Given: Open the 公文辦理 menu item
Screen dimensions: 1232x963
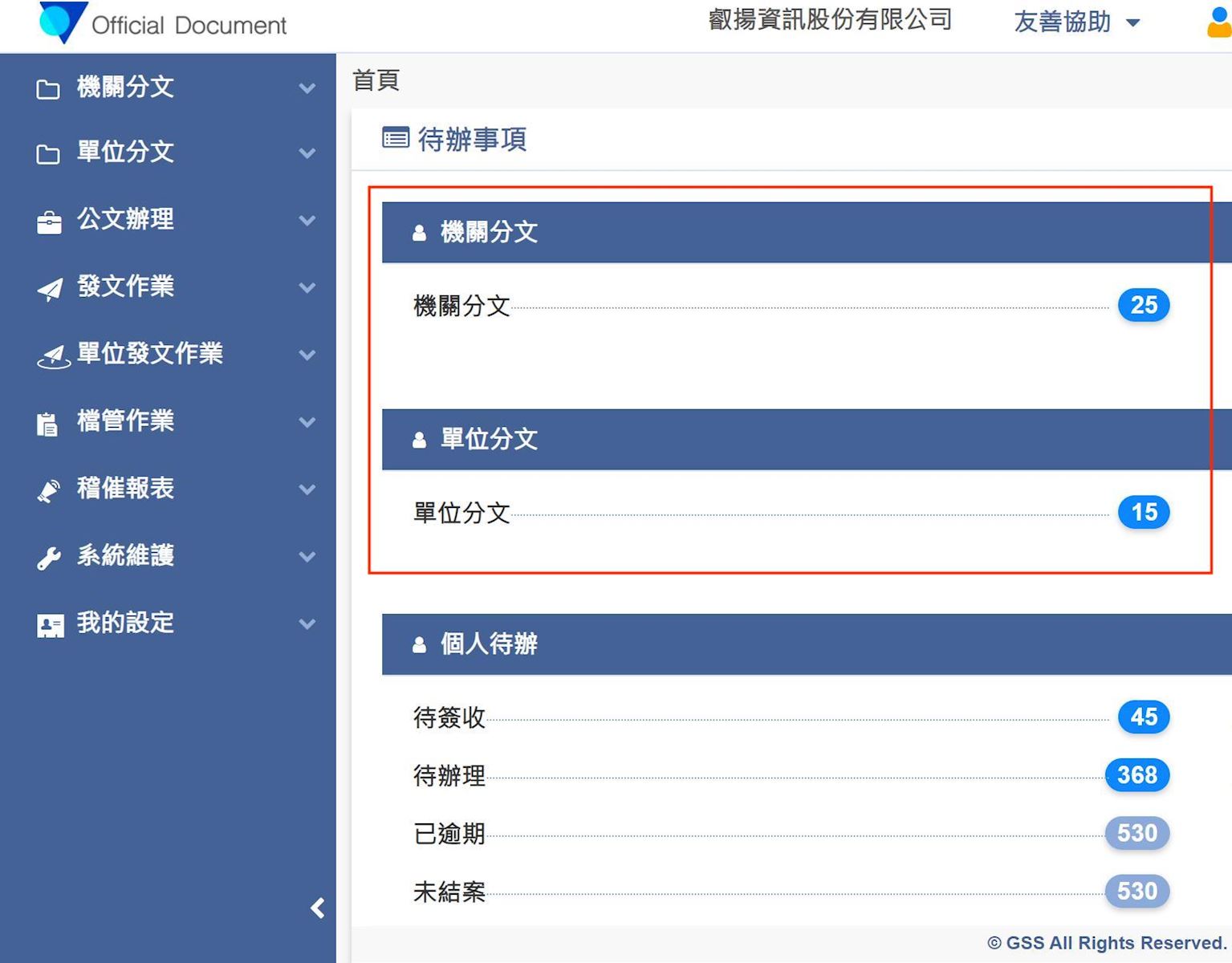Looking at the screenshot, I should coord(125,219).
